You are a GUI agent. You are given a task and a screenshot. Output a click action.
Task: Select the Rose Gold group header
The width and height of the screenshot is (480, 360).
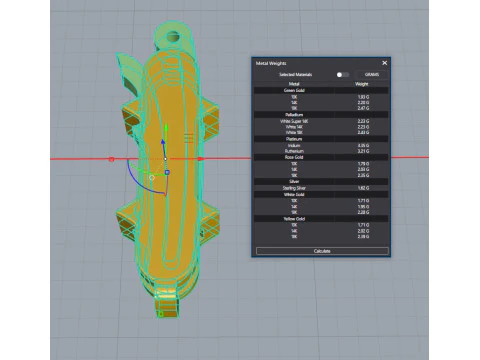(x=321, y=157)
